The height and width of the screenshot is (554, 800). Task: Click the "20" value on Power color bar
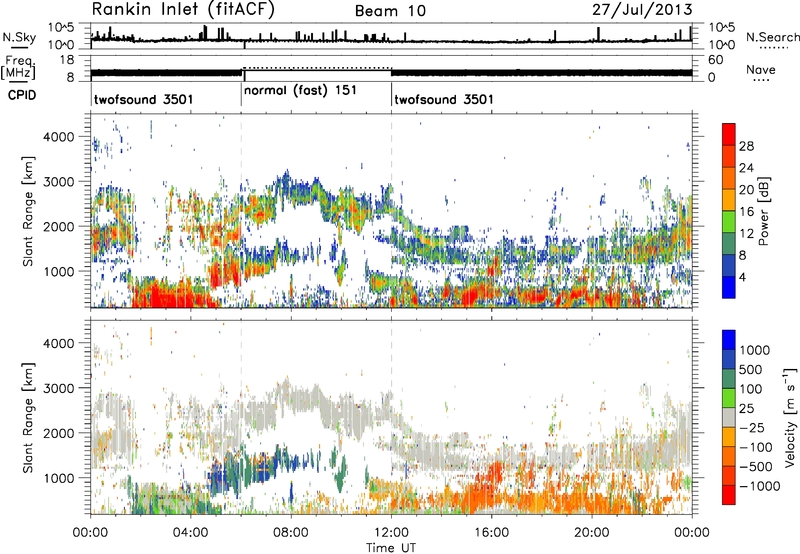pyautogui.click(x=746, y=190)
